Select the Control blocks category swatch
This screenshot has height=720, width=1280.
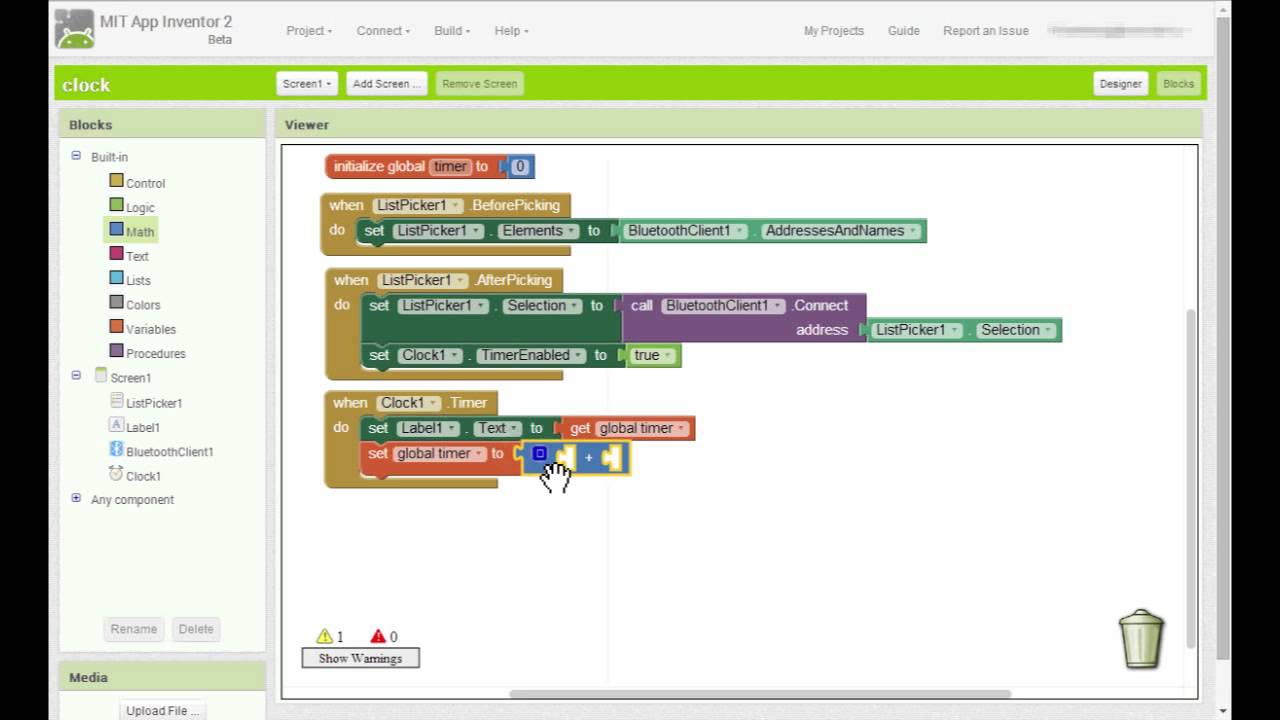point(117,181)
